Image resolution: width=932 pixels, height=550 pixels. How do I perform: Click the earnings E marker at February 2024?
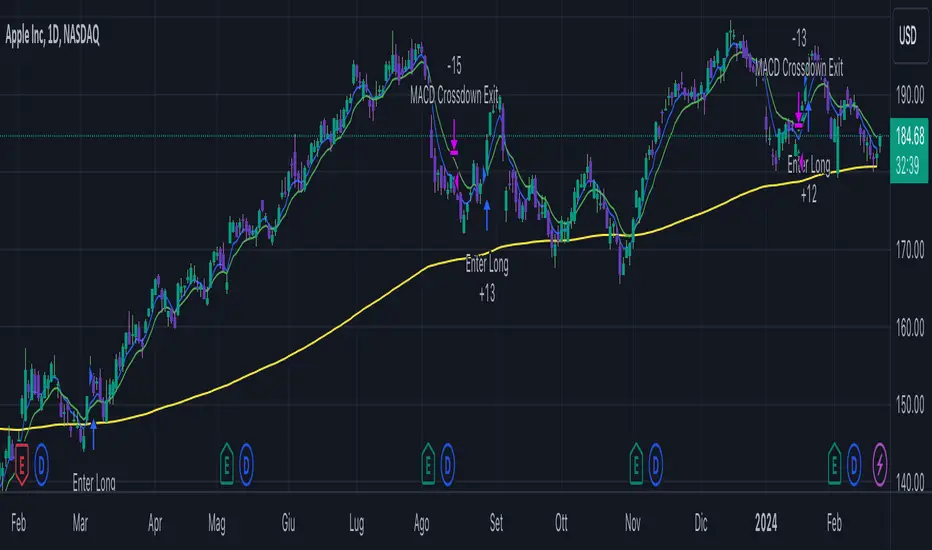(835, 464)
